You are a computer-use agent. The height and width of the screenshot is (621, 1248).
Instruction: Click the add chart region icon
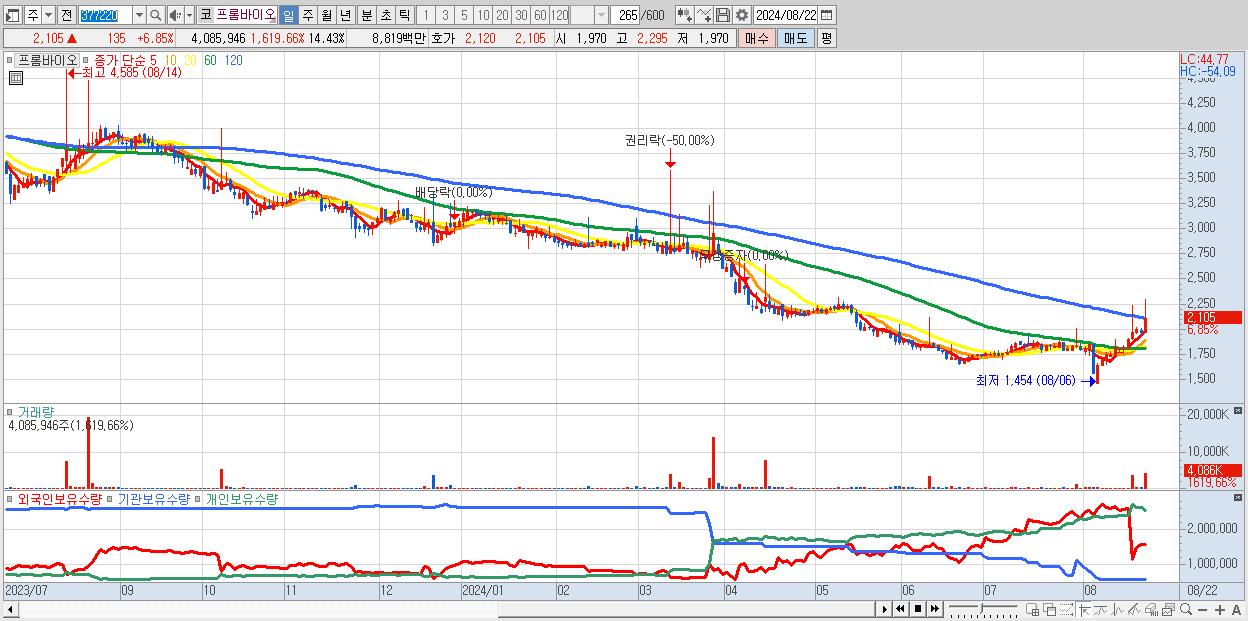pos(1033,609)
